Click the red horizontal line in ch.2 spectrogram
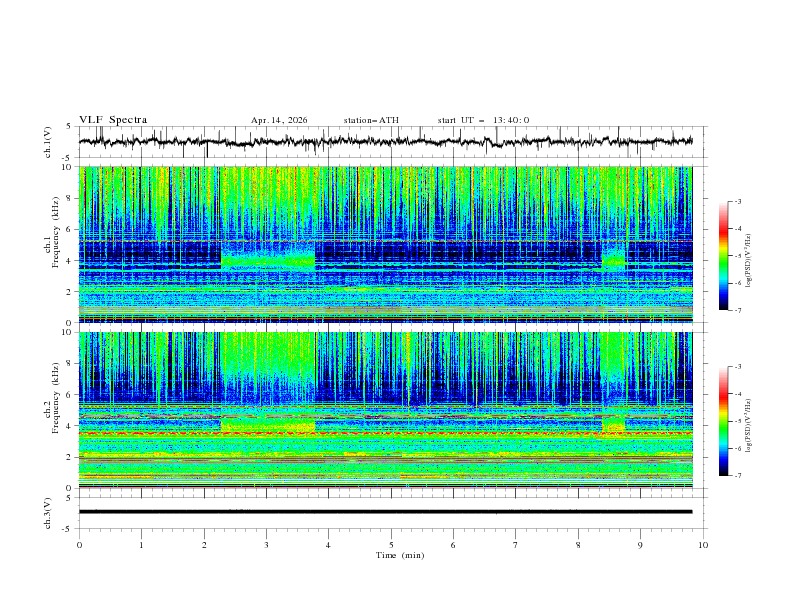 pos(385,434)
